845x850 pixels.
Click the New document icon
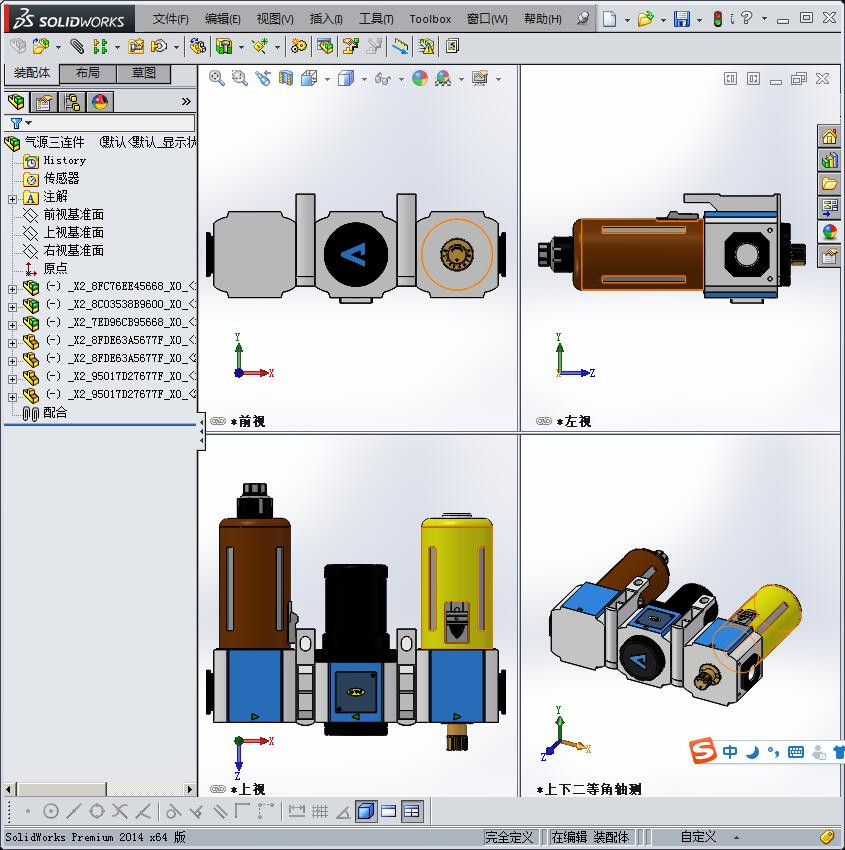point(610,19)
